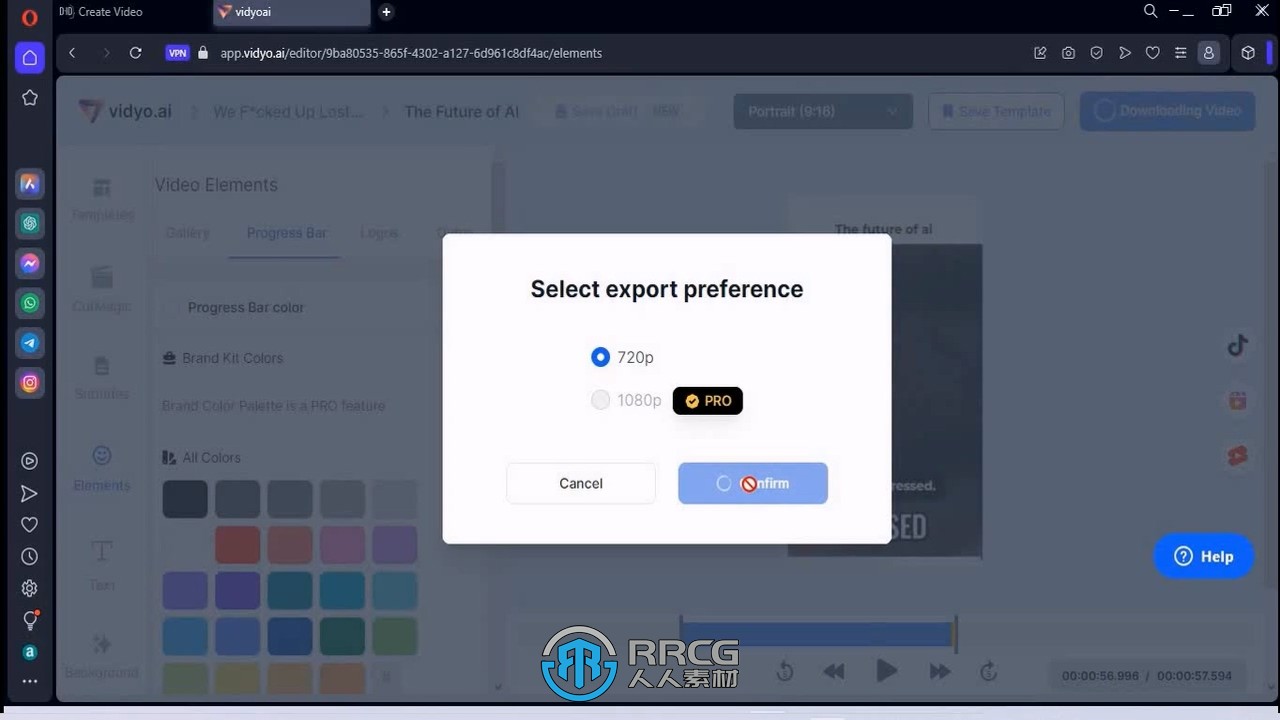
Task: Open the Elements sidebar section
Action: (x=102, y=468)
